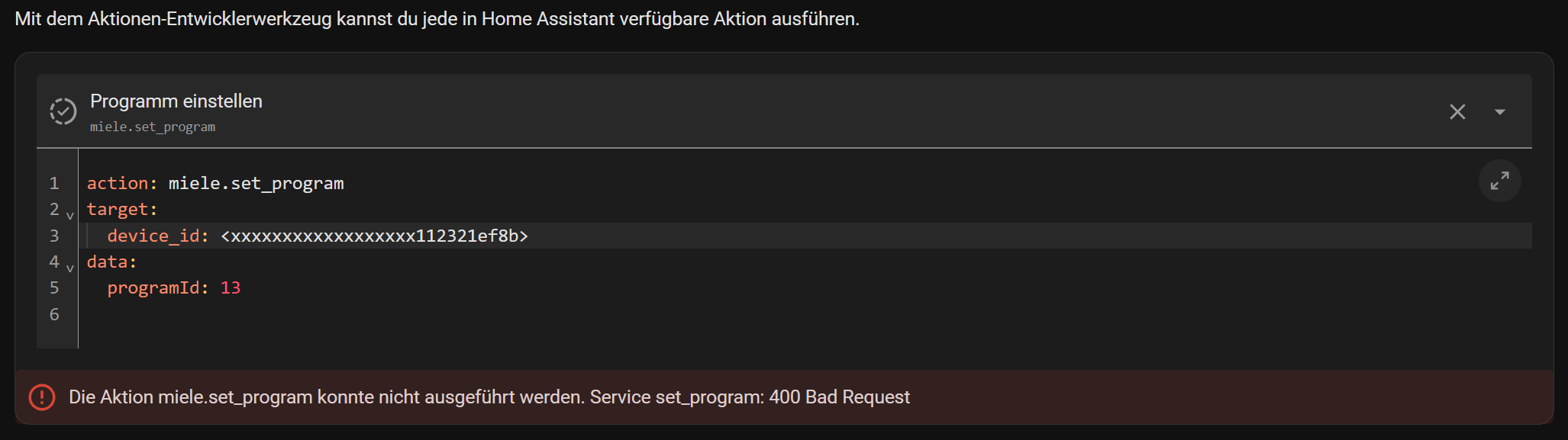Expand the YAML editor to fullscreen
Viewport: 1568px width, 440px height.
tap(1499, 181)
